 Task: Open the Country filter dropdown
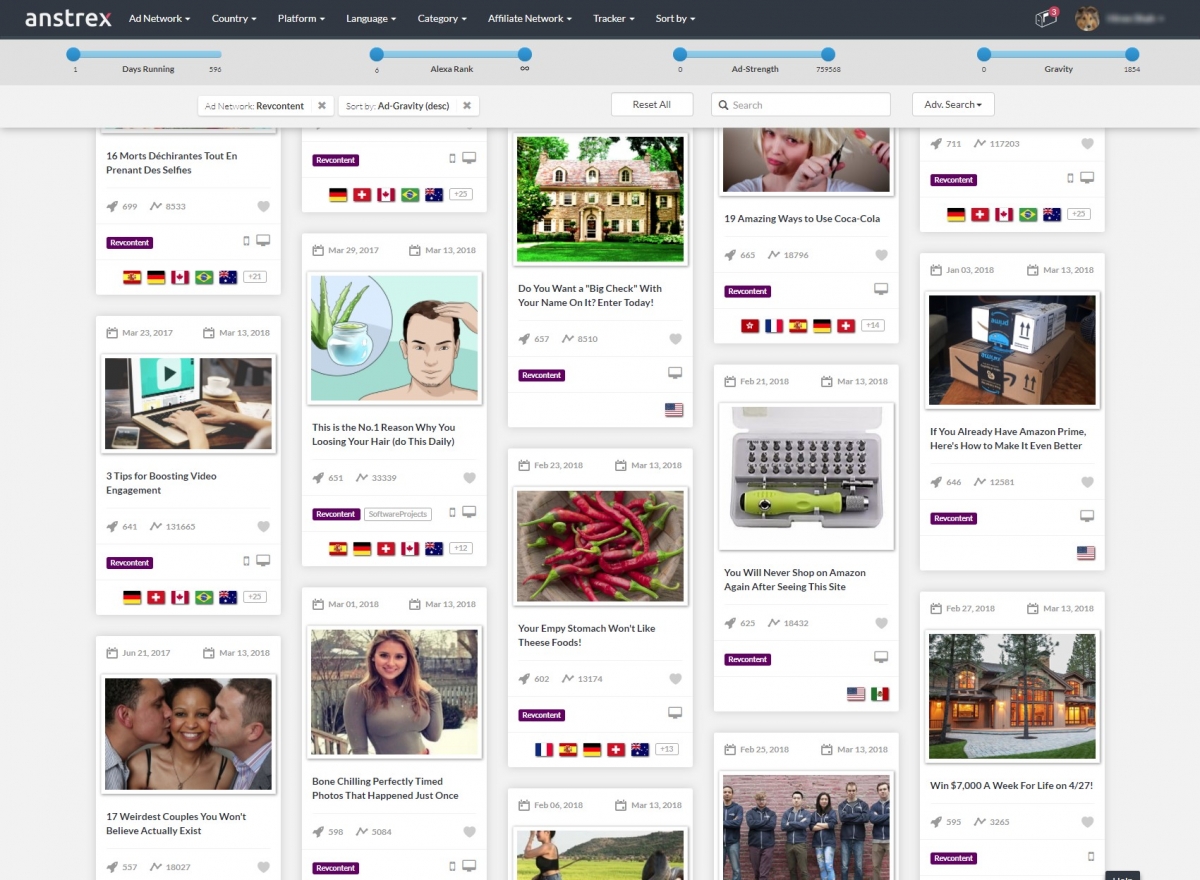[234, 18]
